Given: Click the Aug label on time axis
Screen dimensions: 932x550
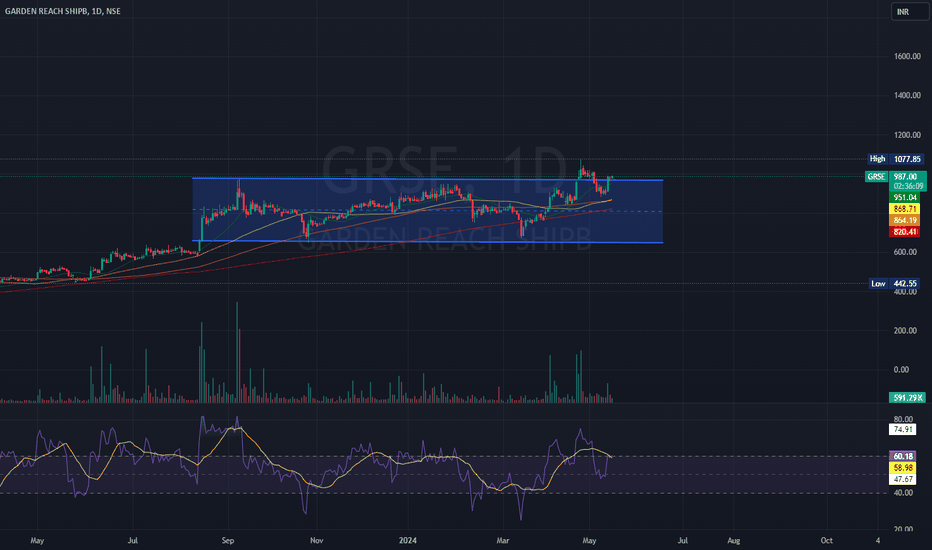Looking at the screenshot, I should tap(734, 540).
